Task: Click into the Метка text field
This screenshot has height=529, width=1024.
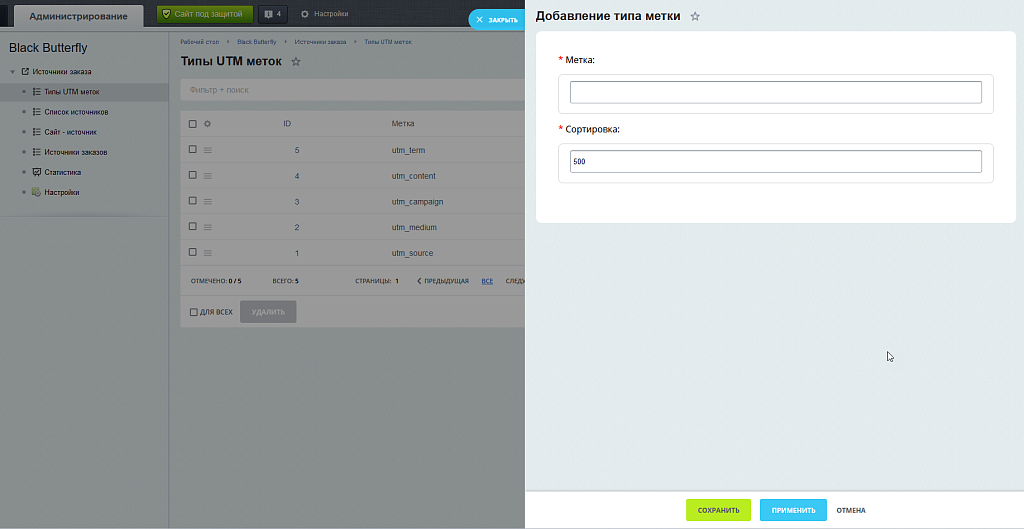Action: (x=775, y=93)
